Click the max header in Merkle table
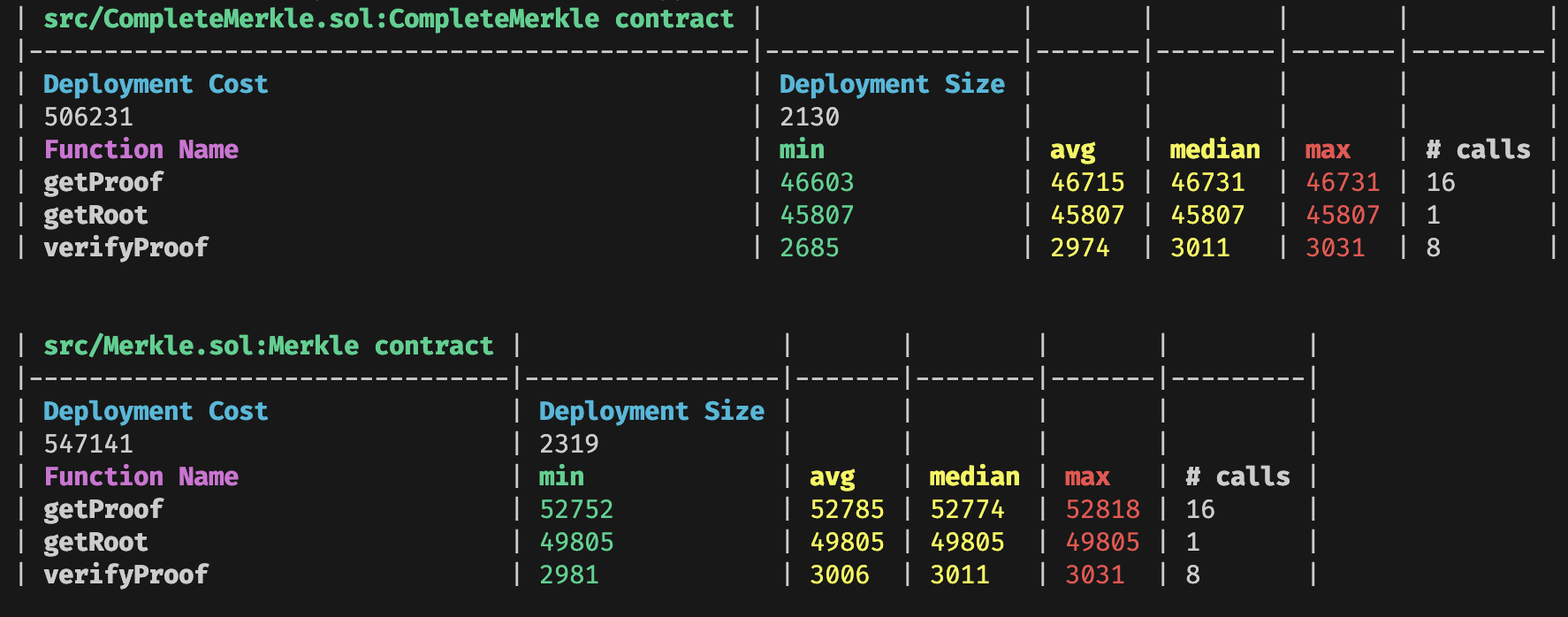The width and height of the screenshot is (1568, 617). [x=1087, y=476]
